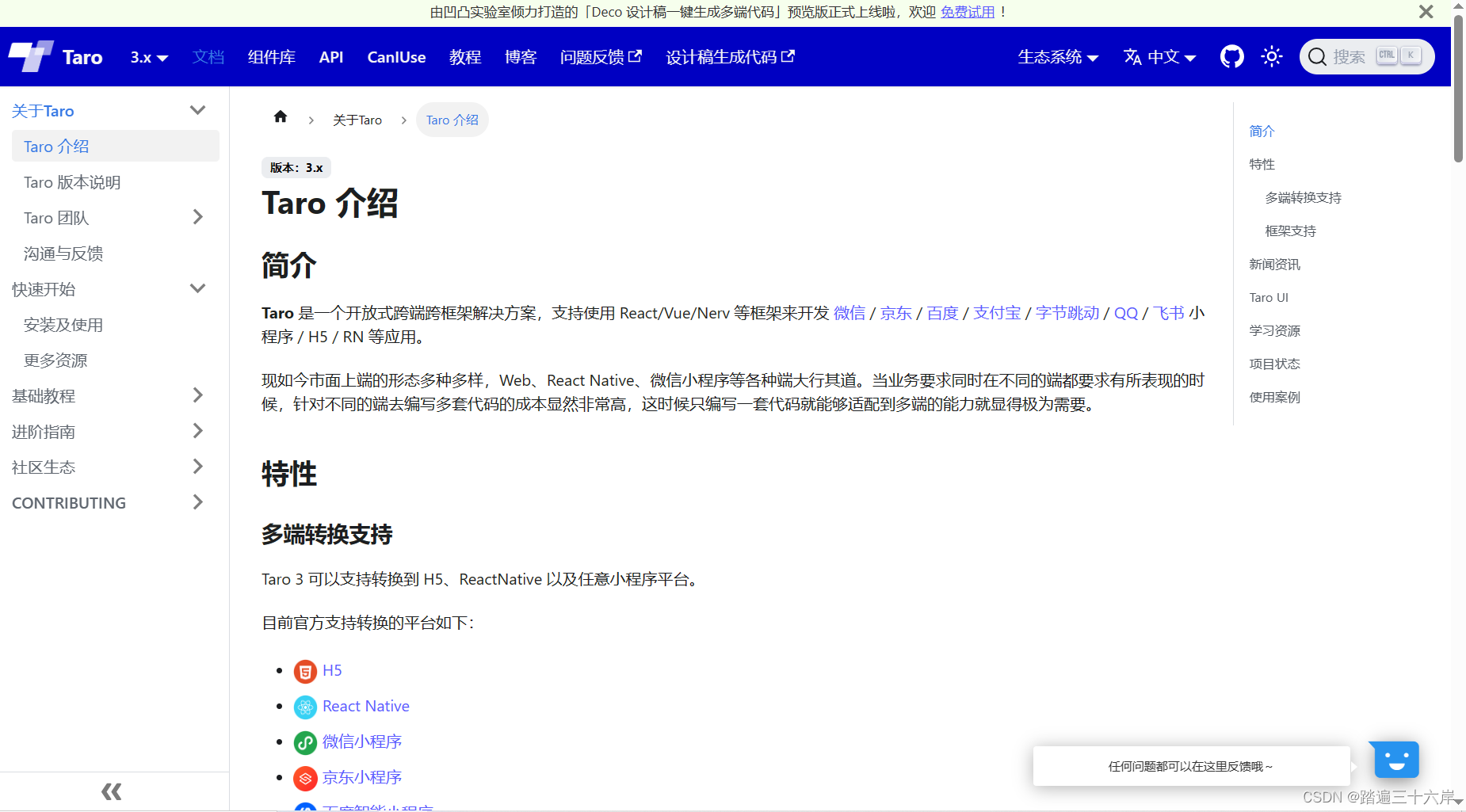Click the home breadcrumb icon
The height and width of the screenshot is (812, 1466).
pyautogui.click(x=281, y=117)
